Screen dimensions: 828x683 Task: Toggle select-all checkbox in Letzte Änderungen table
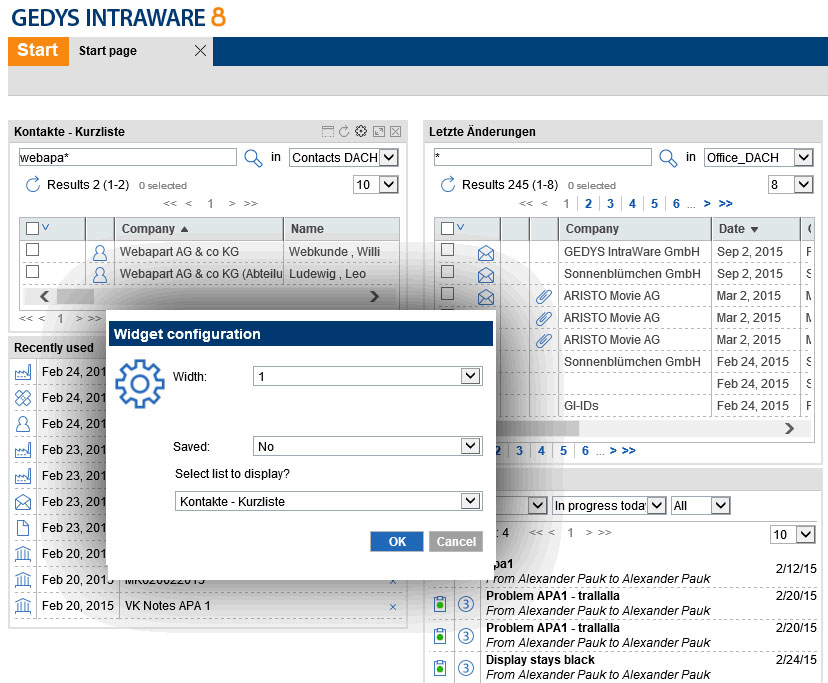(x=447, y=228)
